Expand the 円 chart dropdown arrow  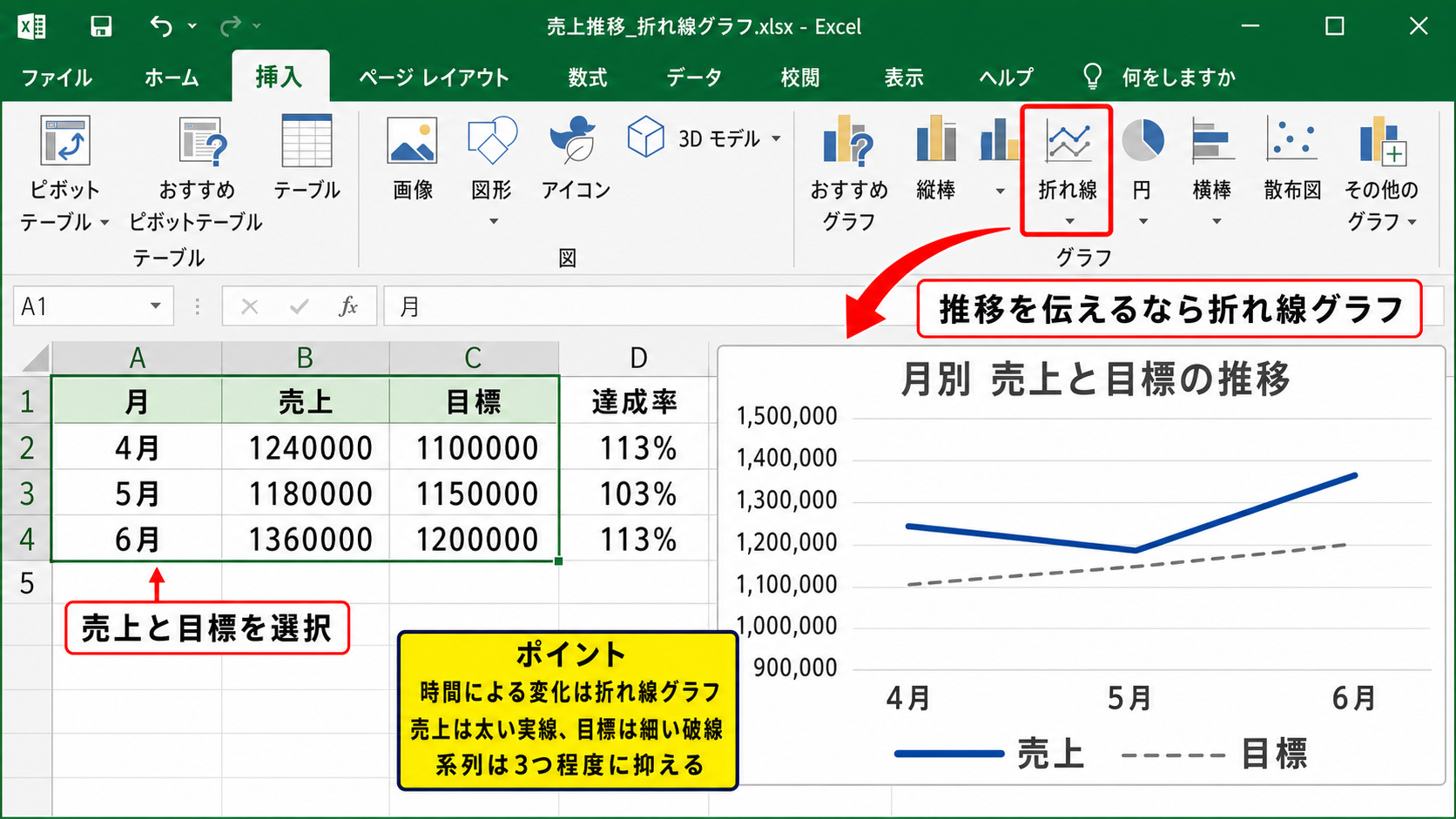coord(1143,221)
